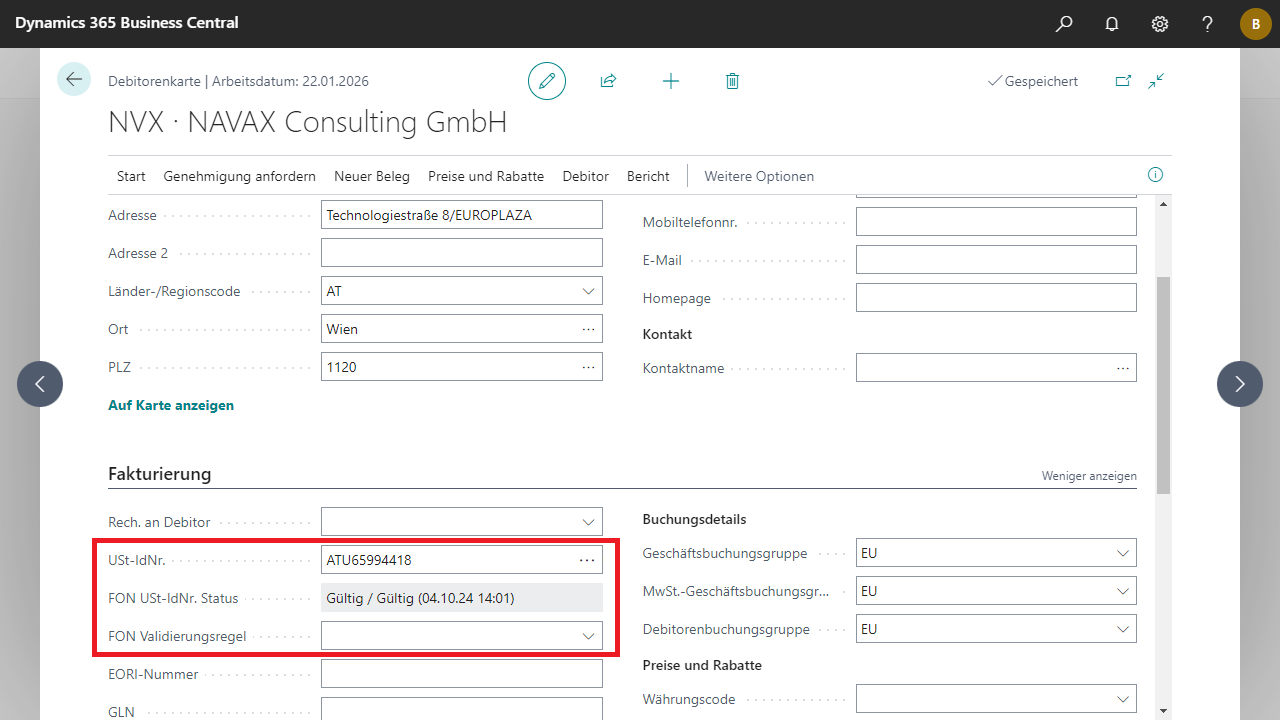Viewport: 1280px width, 720px height.
Task: Open card in a new window
Action: click(1123, 81)
